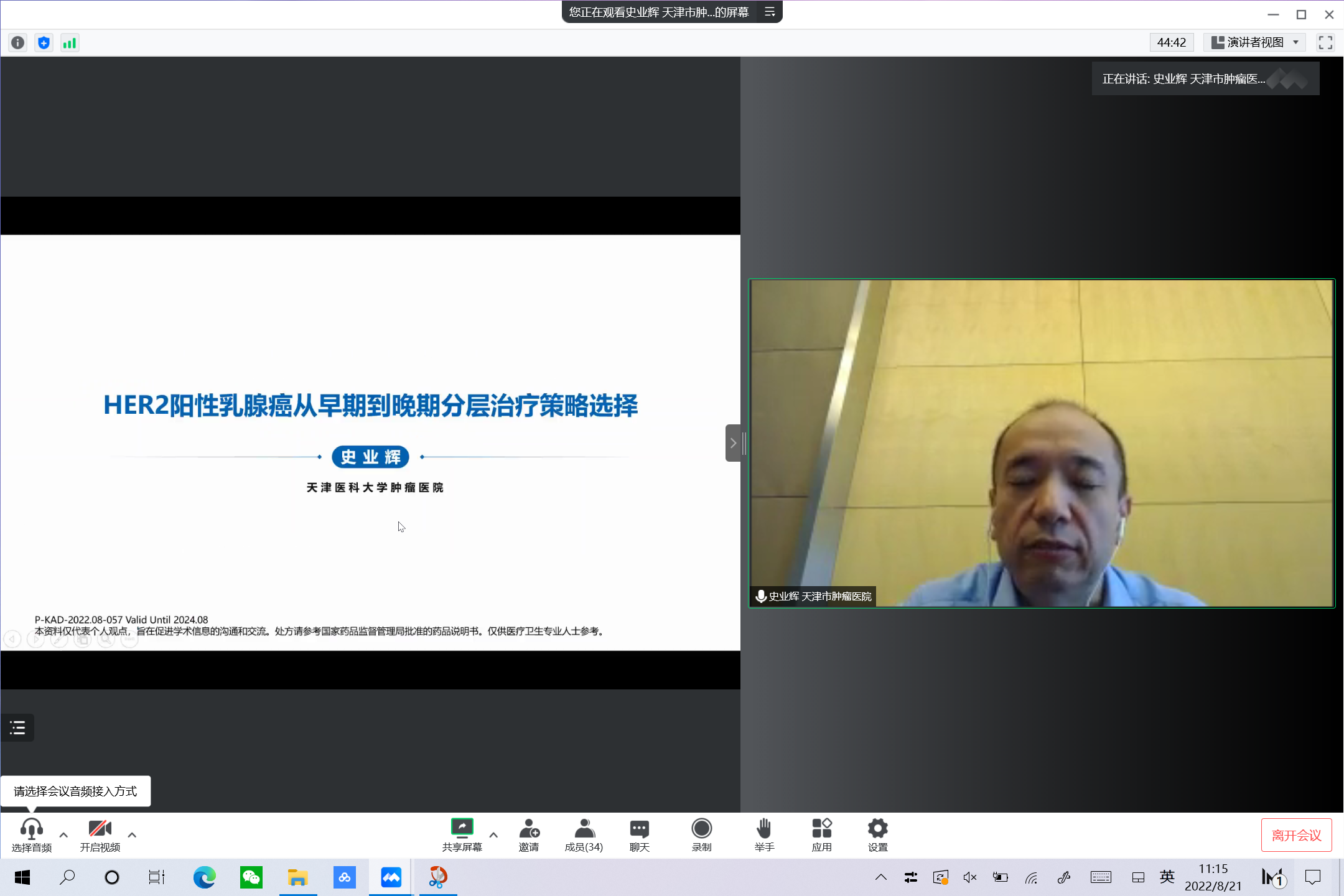Click the red Leave Meeting button
The height and width of the screenshot is (896, 1344).
pos(1296,835)
